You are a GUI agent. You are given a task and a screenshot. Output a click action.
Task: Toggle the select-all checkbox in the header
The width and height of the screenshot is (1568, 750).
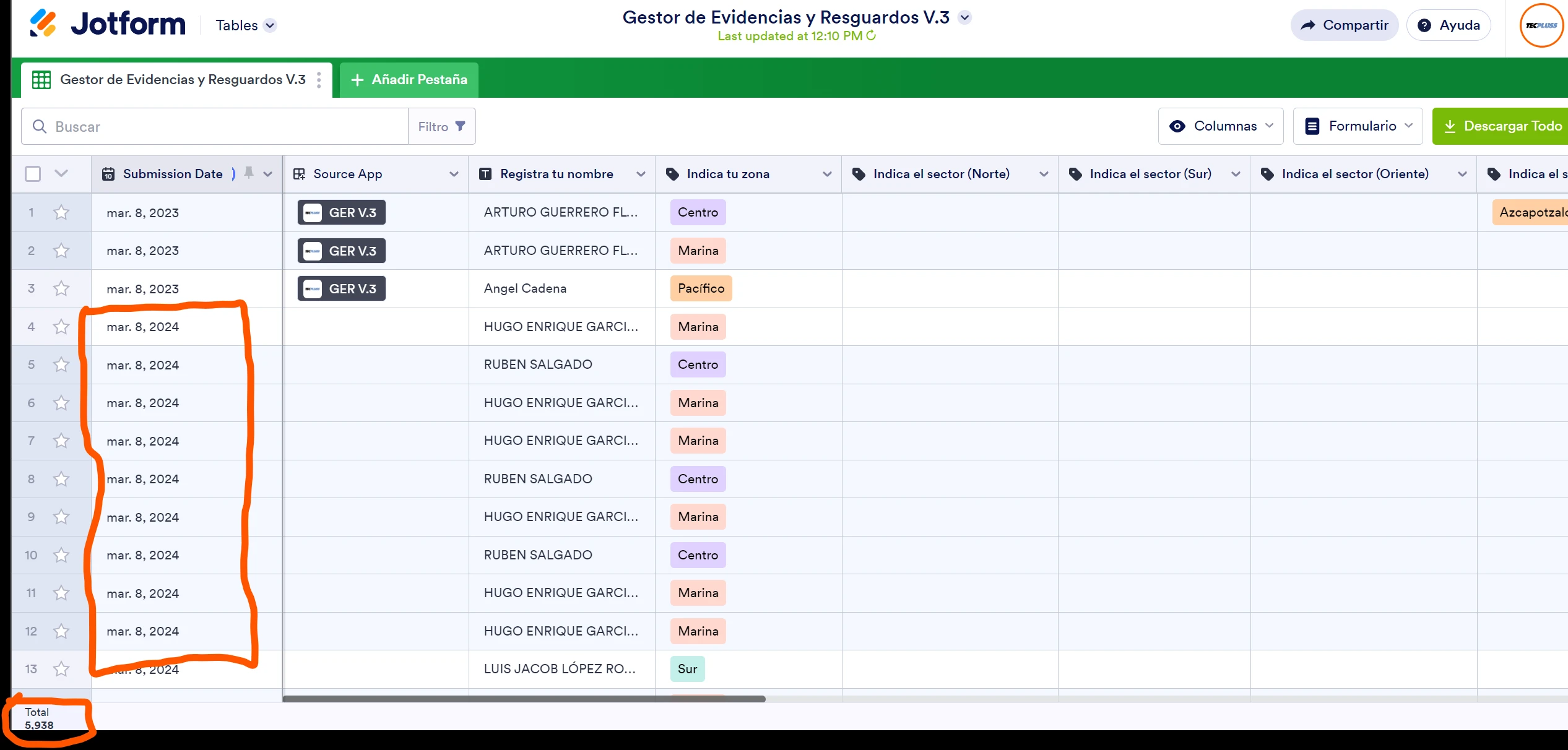(x=33, y=174)
